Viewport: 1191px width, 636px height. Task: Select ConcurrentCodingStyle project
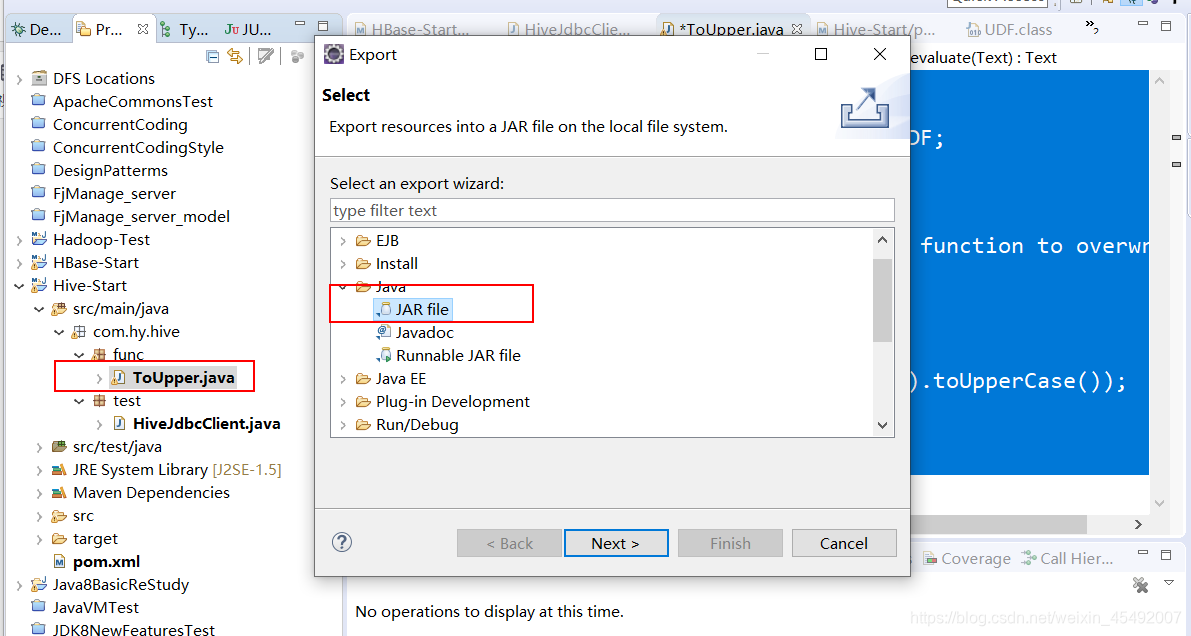coord(138,147)
